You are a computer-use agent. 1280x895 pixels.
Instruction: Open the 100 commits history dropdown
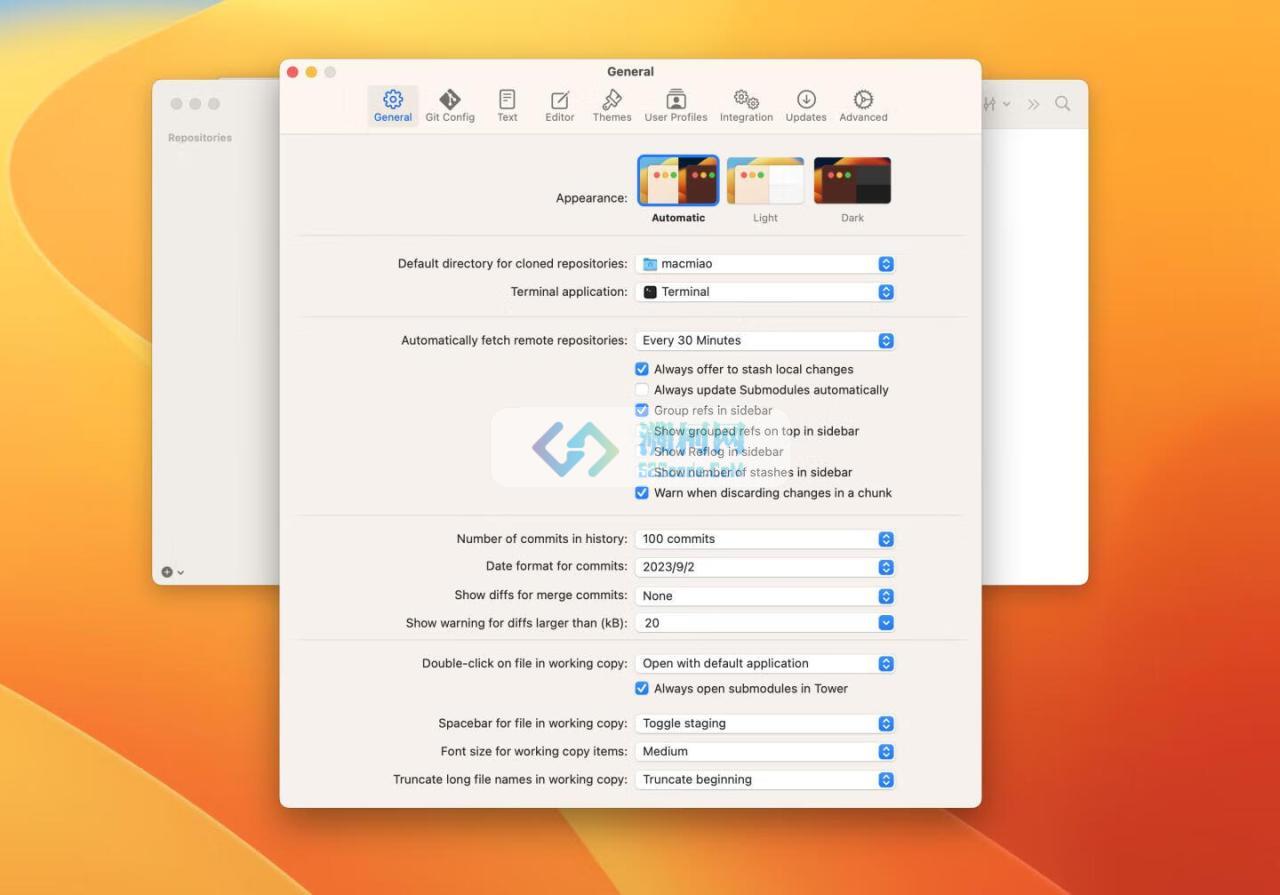pyautogui.click(x=765, y=539)
